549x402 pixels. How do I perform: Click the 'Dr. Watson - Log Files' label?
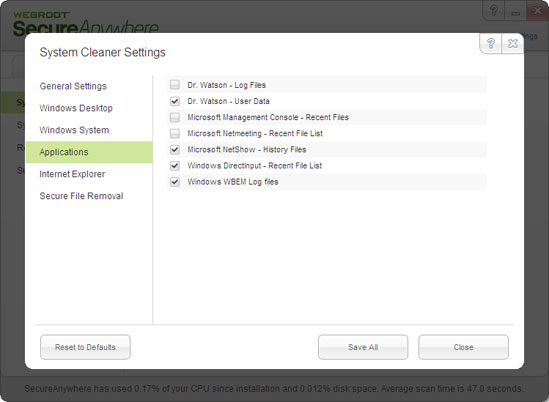click(227, 85)
